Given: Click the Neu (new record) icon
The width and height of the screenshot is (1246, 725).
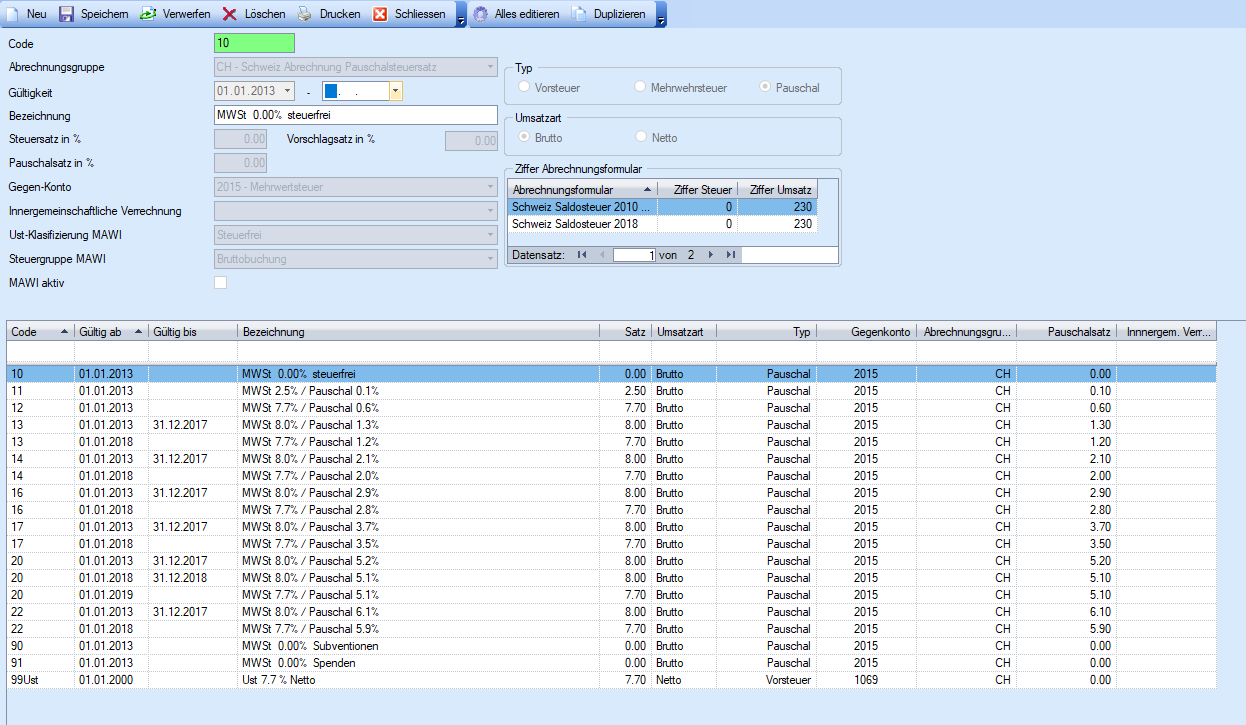Looking at the screenshot, I should coord(13,14).
